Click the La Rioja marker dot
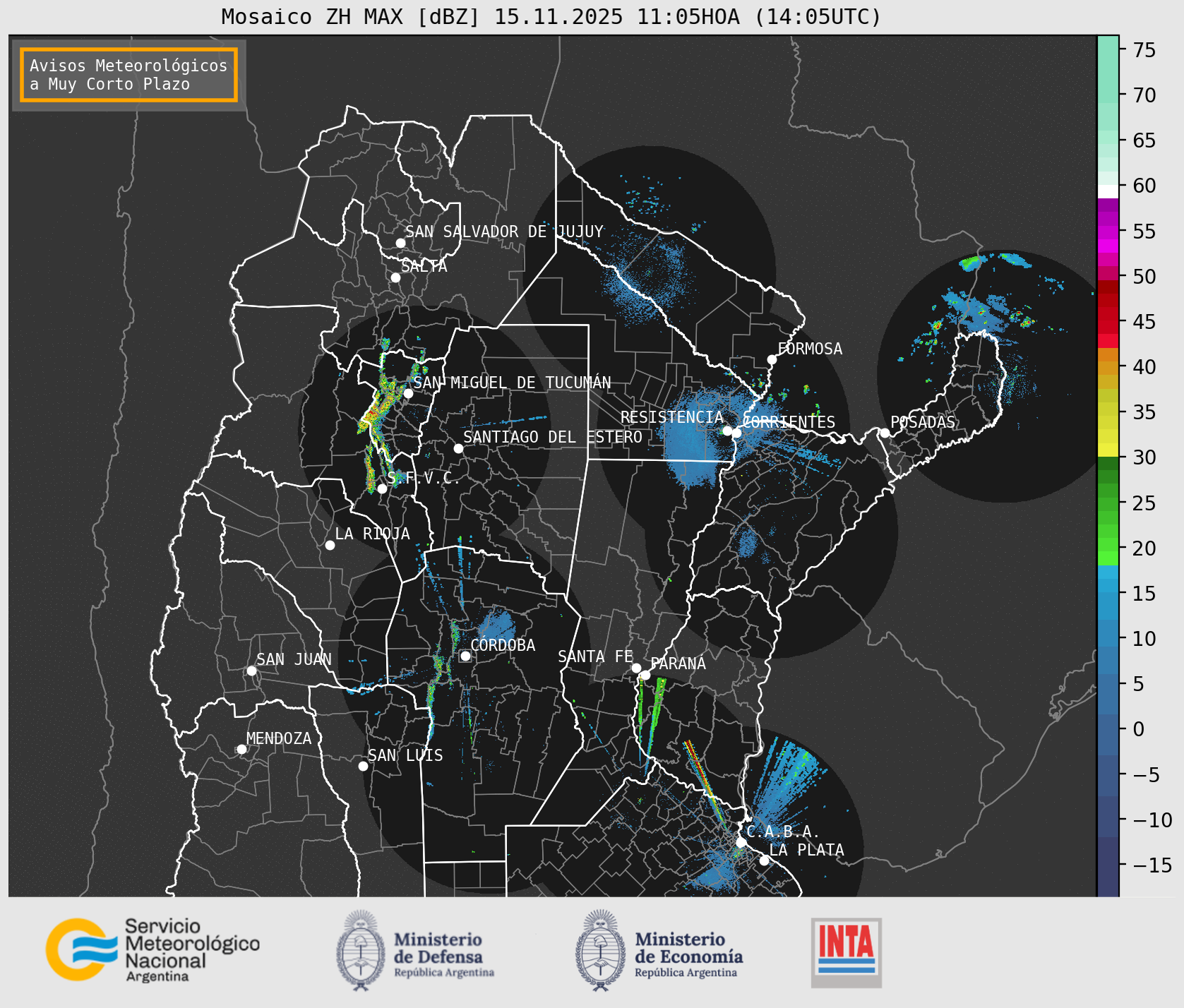 click(330, 545)
